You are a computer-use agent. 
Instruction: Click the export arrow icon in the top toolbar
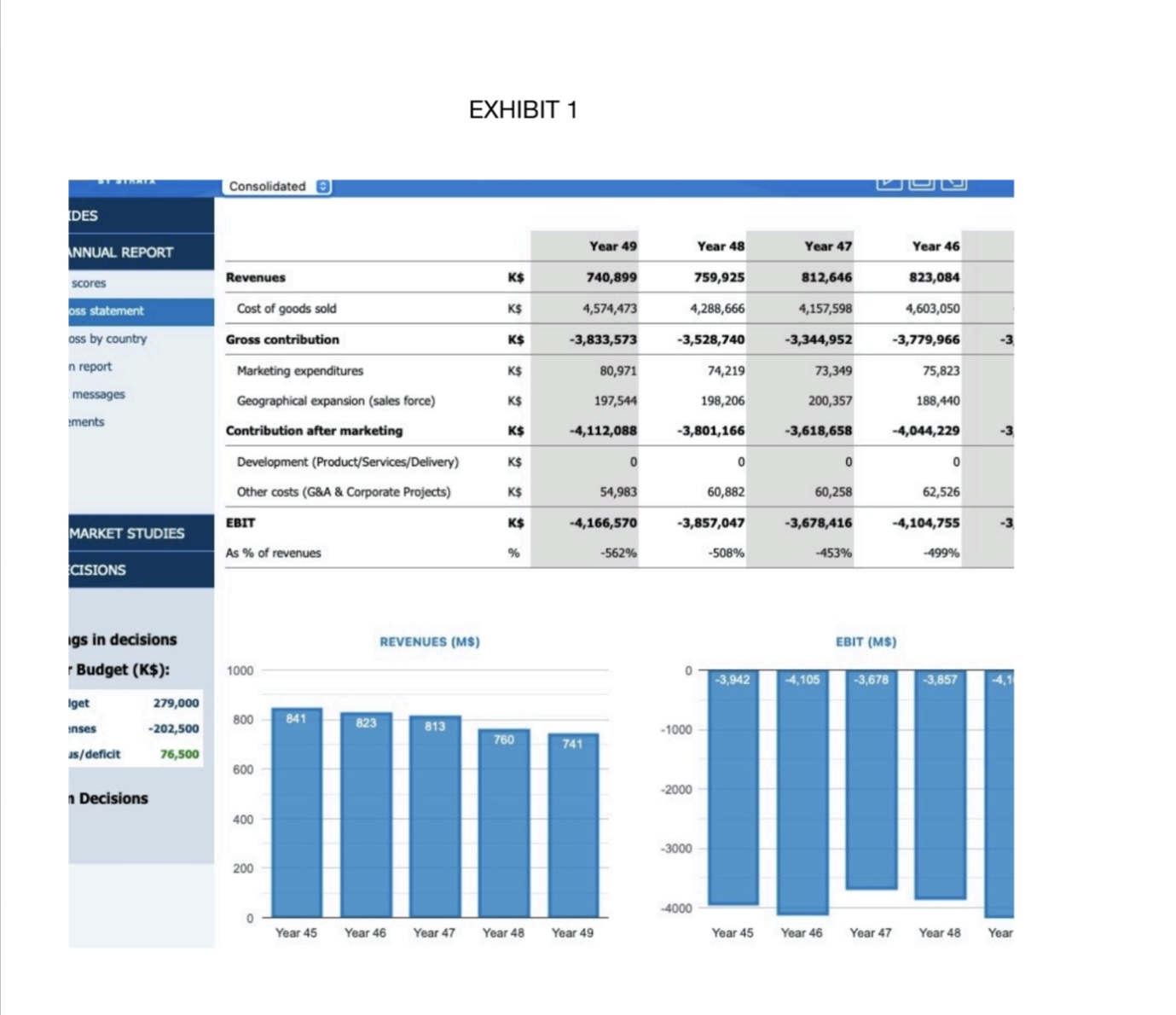tap(955, 182)
